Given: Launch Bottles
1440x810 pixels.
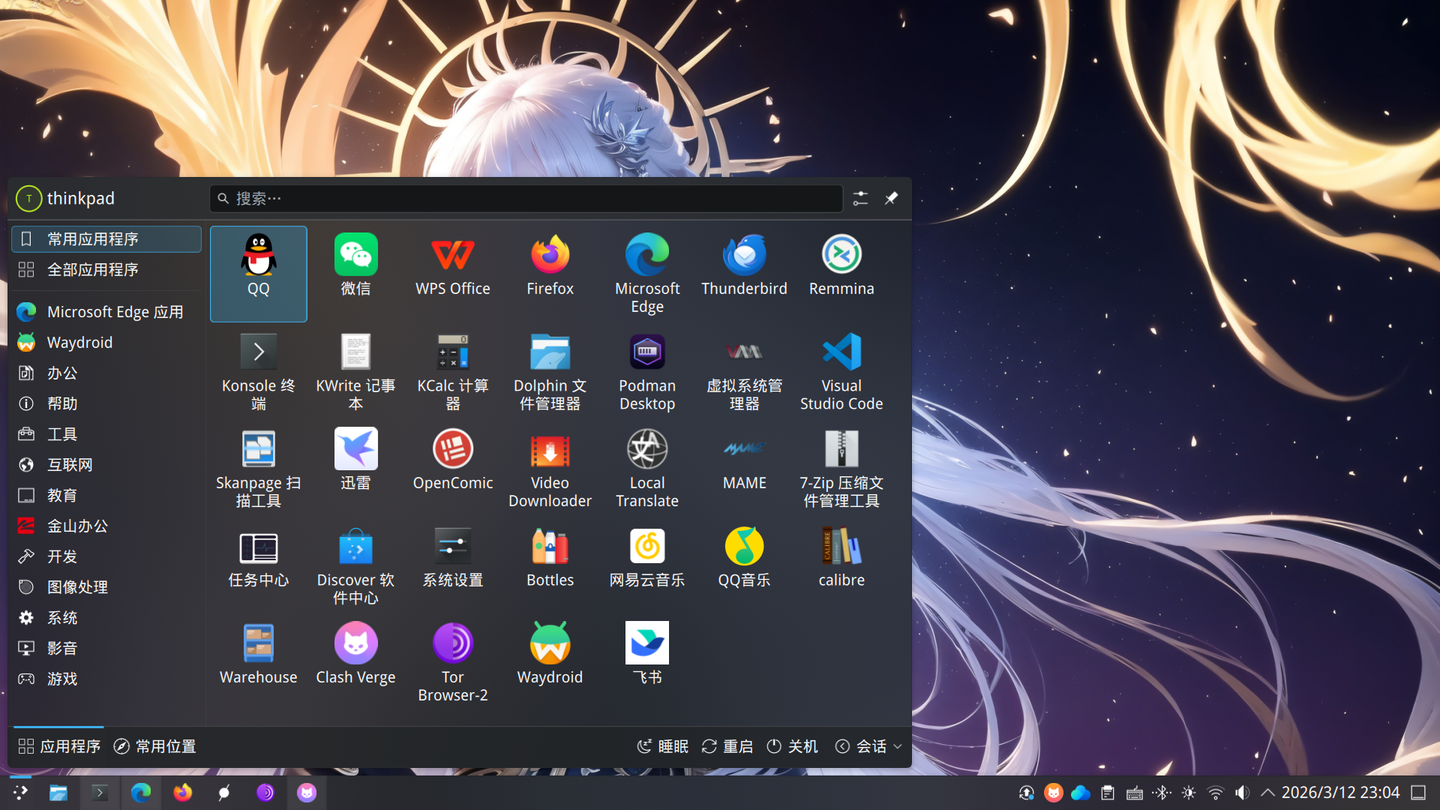Looking at the screenshot, I should tap(550, 566).
